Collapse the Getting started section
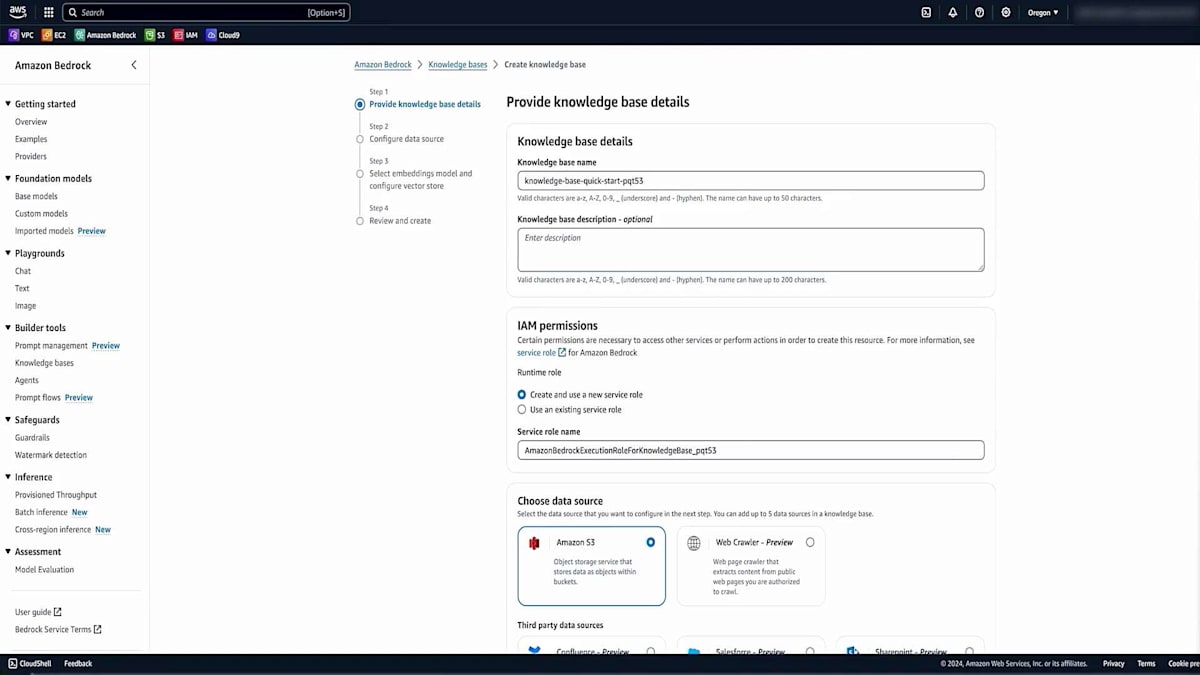 click(x=9, y=104)
